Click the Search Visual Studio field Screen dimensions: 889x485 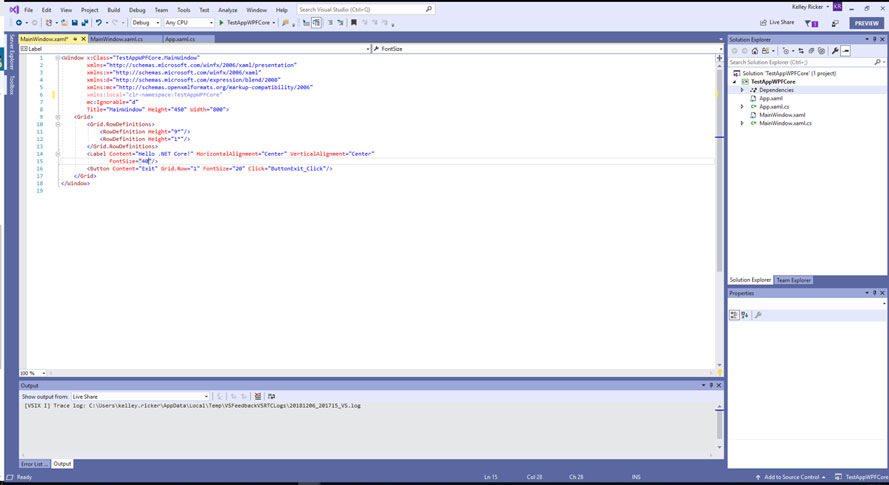[365, 9]
